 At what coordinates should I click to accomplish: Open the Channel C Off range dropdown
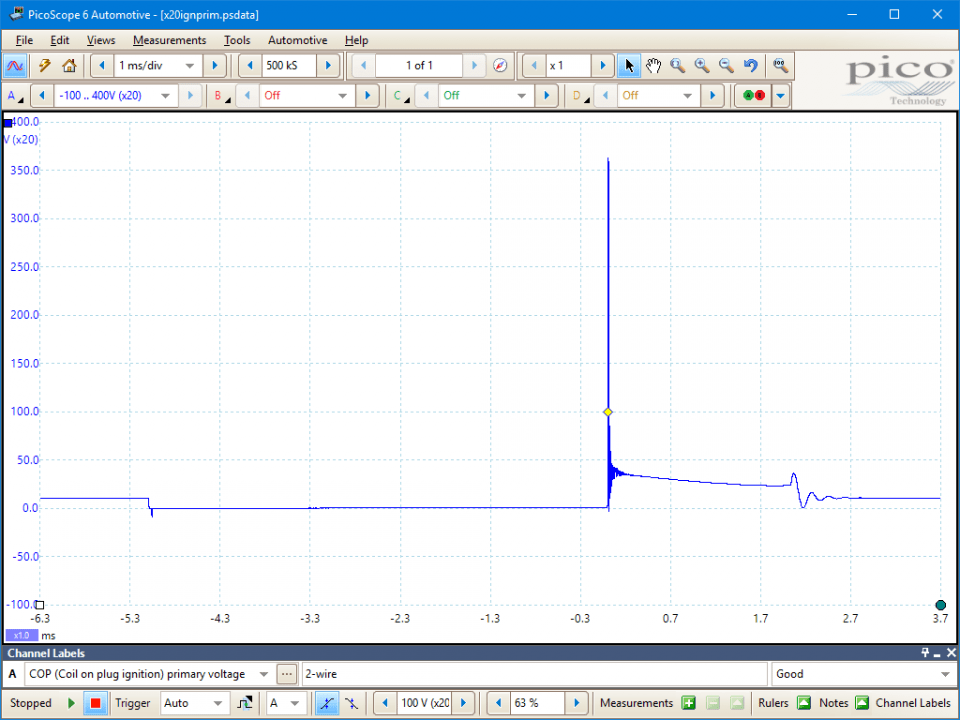[522, 96]
